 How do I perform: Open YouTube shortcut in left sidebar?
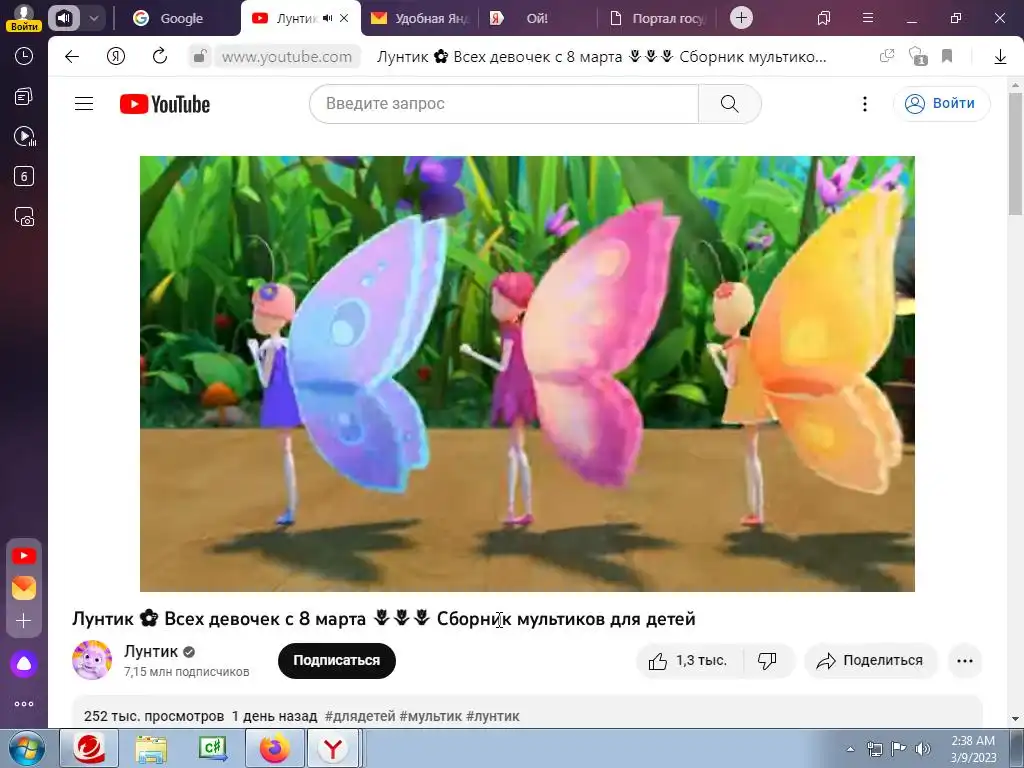[24, 556]
